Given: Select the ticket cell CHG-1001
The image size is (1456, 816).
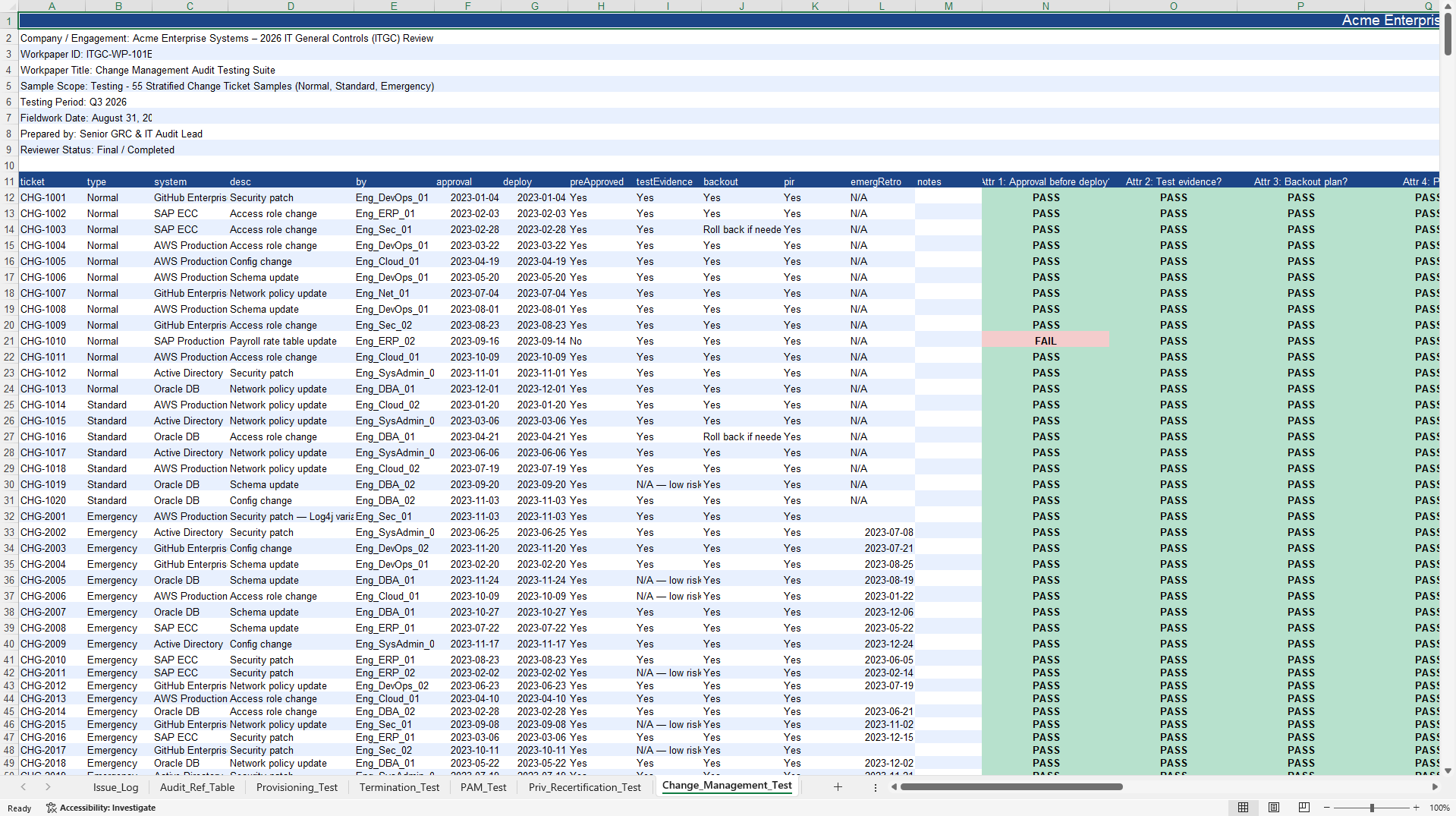Looking at the screenshot, I should pyautogui.click(x=52, y=197).
